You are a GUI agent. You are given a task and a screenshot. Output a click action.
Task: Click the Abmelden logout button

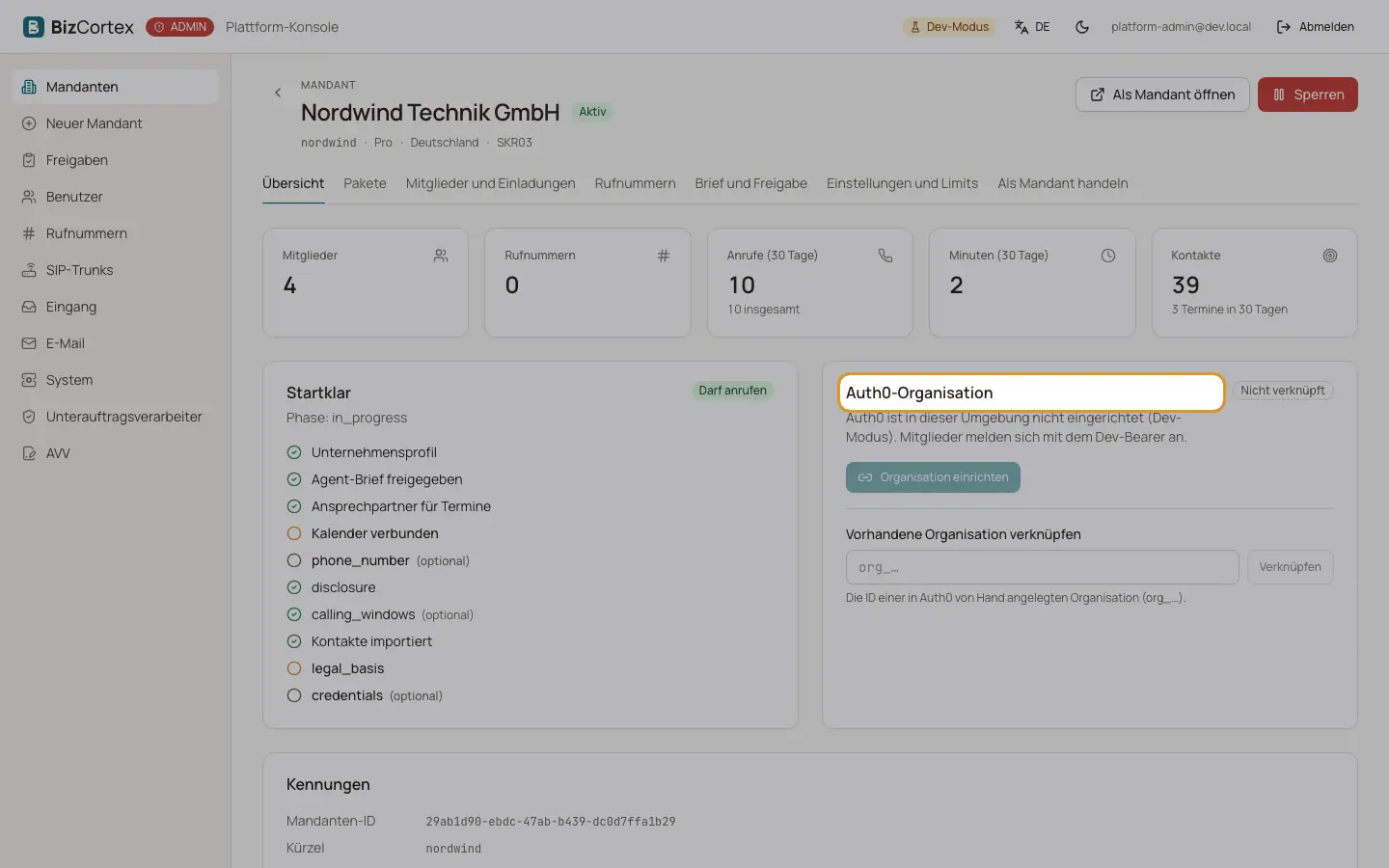pyautogui.click(x=1316, y=27)
